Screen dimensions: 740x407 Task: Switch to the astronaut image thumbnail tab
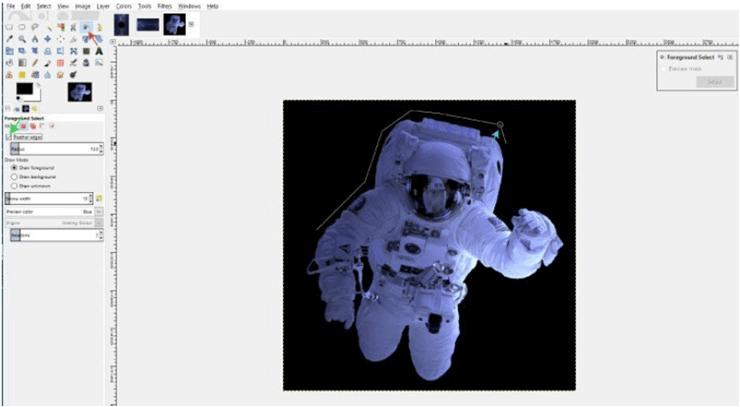click(x=174, y=24)
